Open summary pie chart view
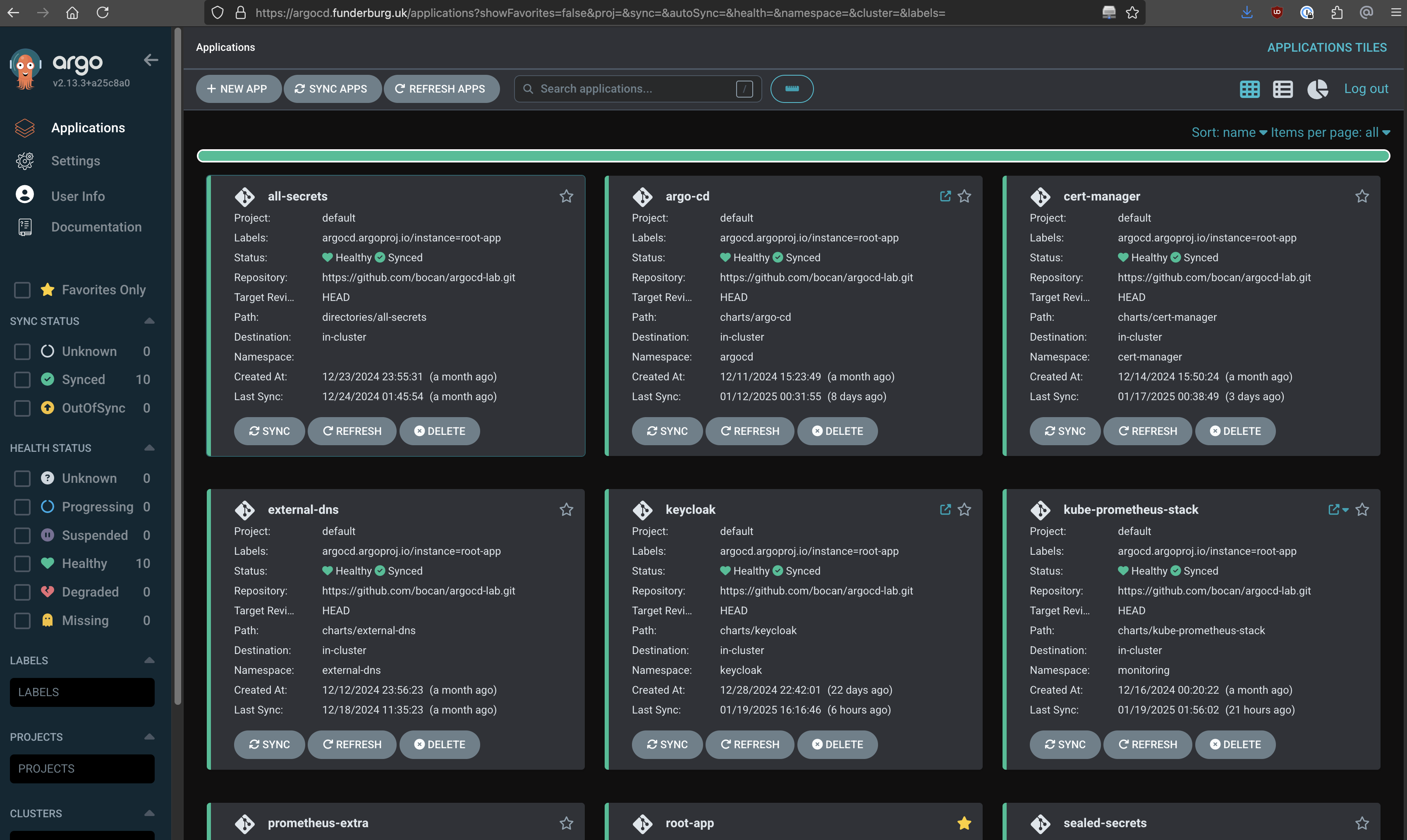Viewport: 1407px width, 840px height. click(1318, 89)
